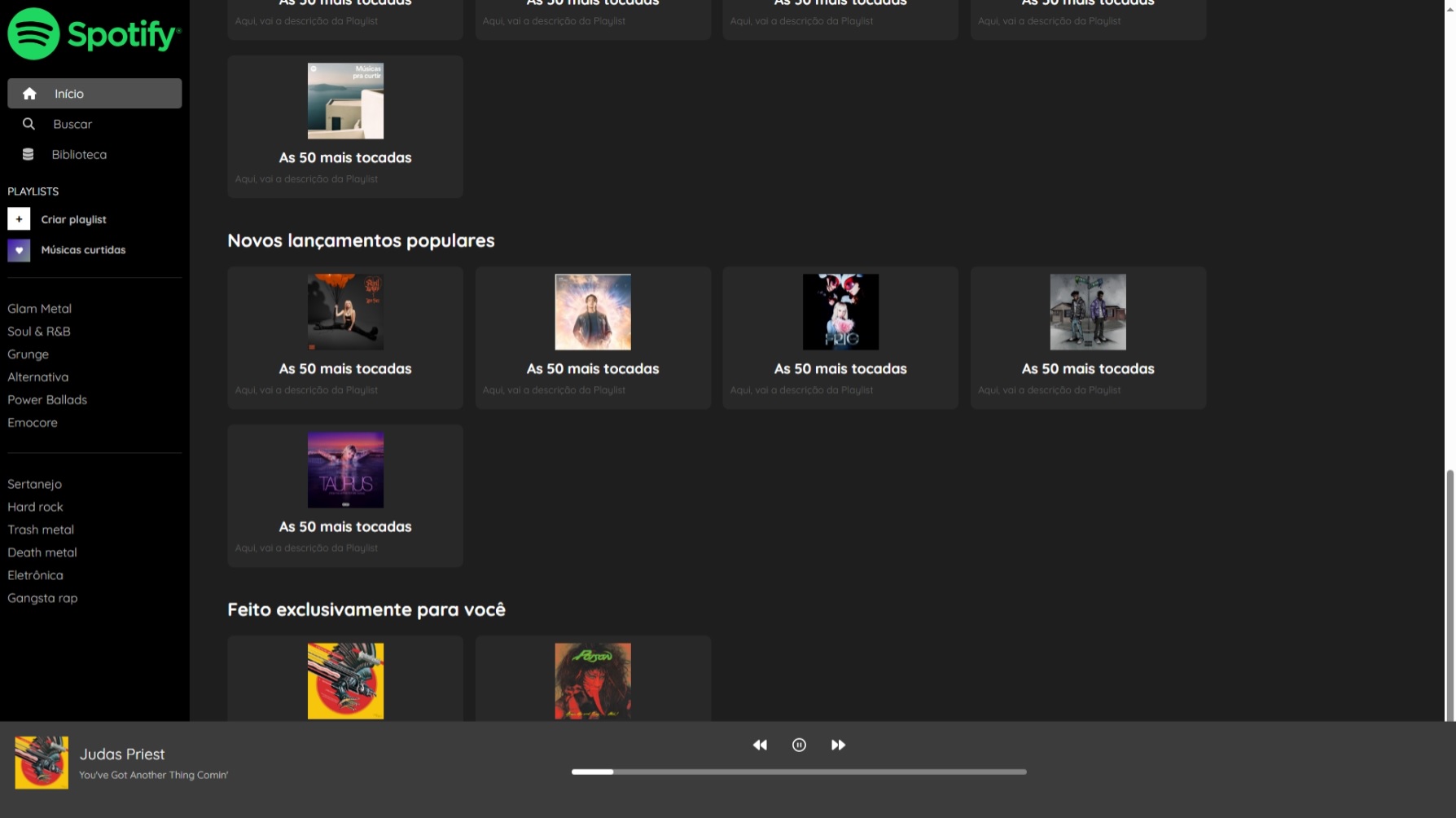Open the Death metal playlist
The width and height of the screenshot is (1456, 818).
coord(42,552)
